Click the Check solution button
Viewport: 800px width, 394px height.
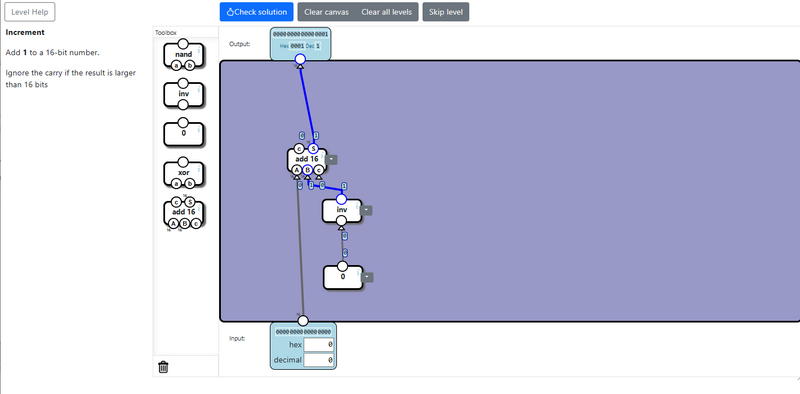click(256, 12)
